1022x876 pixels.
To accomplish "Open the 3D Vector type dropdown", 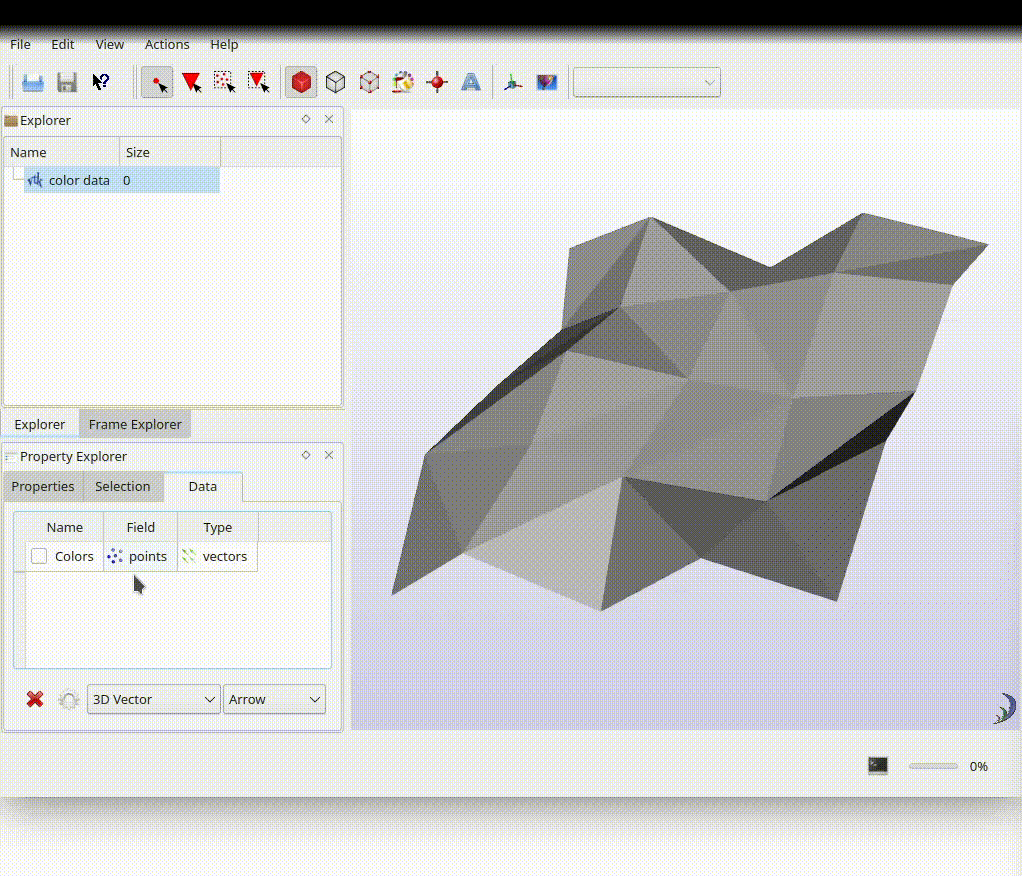I will [152, 699].
